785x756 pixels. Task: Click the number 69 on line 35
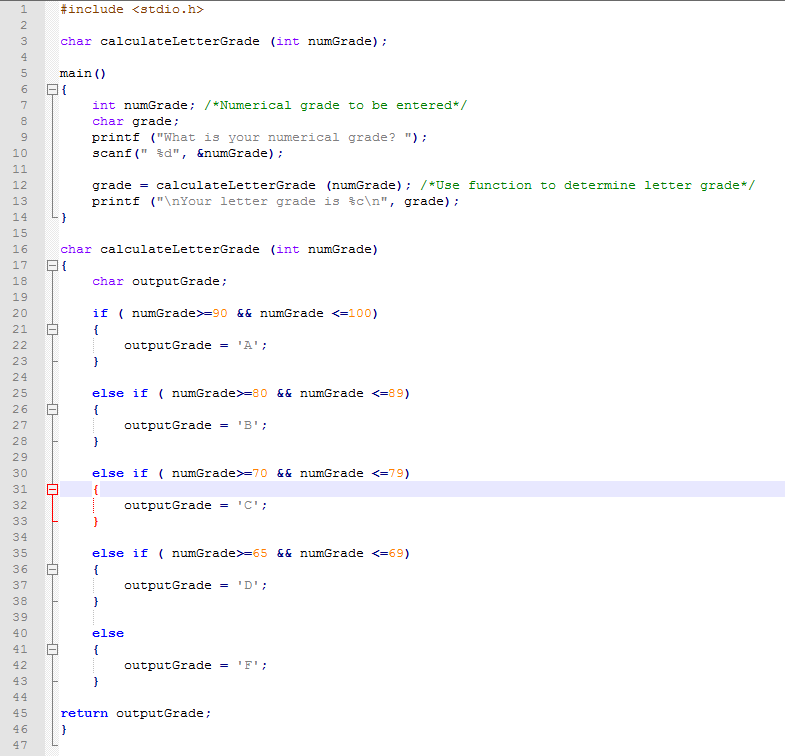coord(396,554)
